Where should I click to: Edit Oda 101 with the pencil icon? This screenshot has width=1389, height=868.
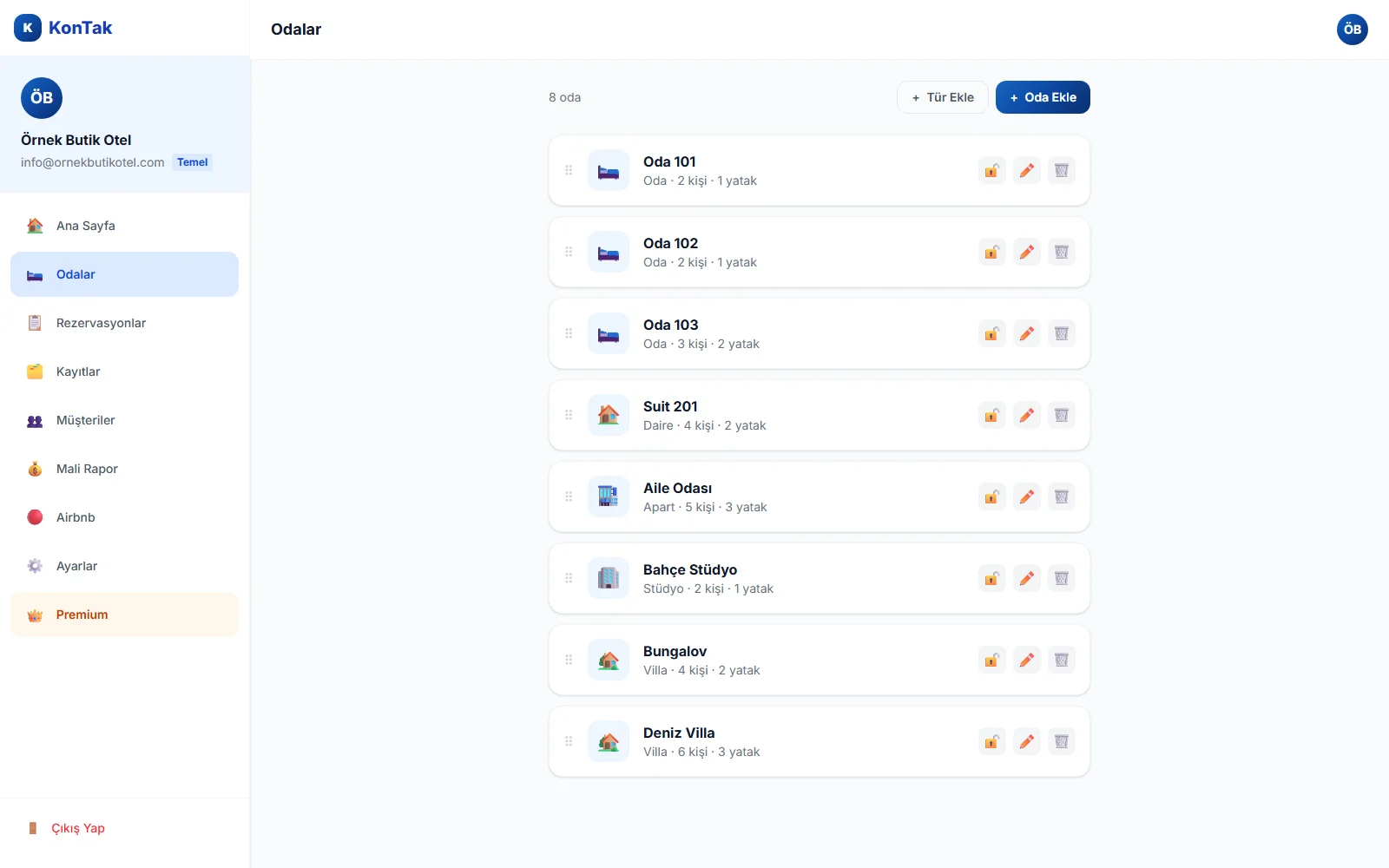pyautogui.click(x=1027, y=170)
